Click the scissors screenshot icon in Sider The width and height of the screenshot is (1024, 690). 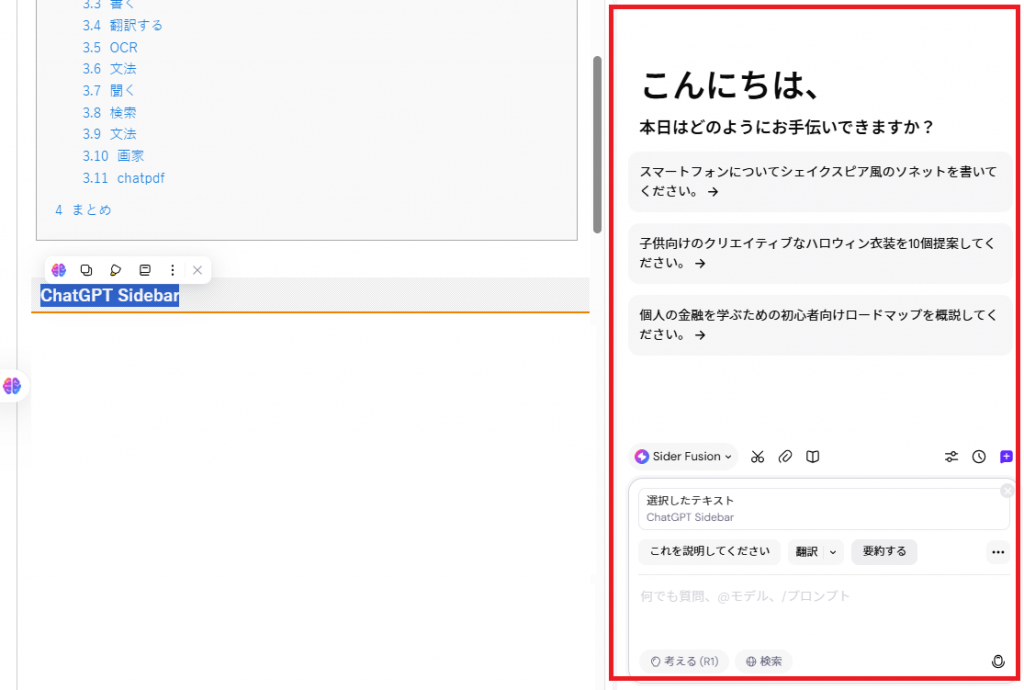click(x=758, y=457)
